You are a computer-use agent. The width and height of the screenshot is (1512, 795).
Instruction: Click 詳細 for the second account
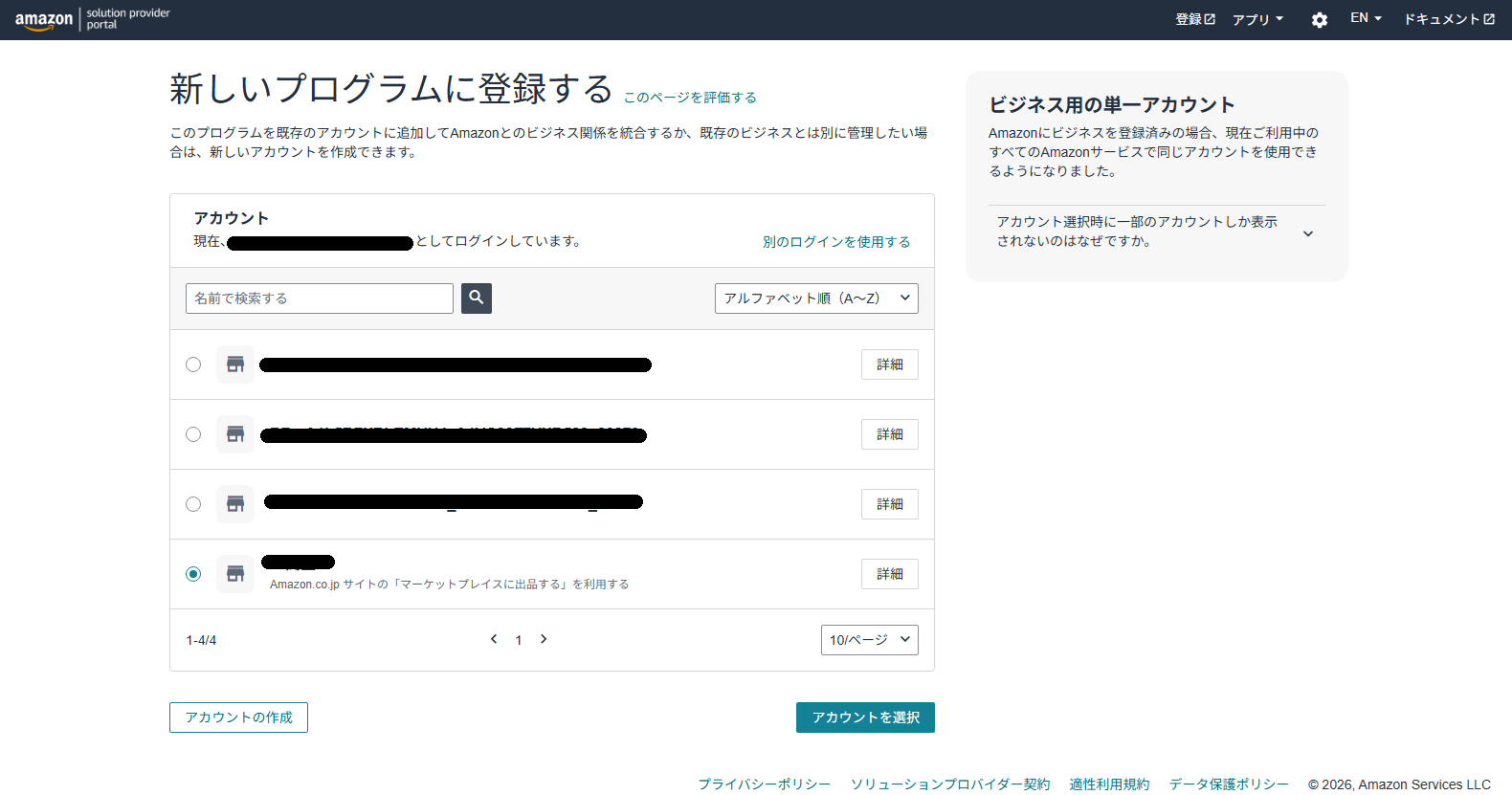pyautogui.click(x=890, y=434)
